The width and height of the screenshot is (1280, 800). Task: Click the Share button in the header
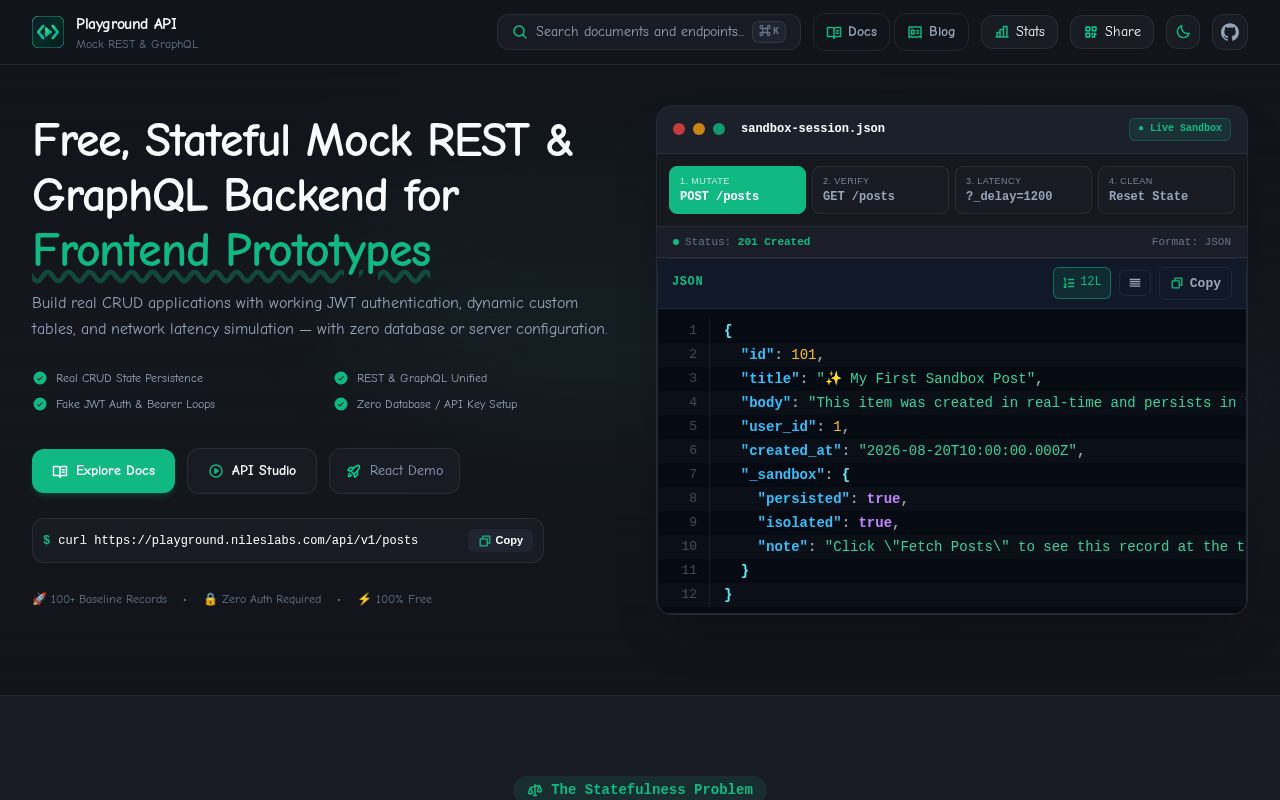[1112, 32]
